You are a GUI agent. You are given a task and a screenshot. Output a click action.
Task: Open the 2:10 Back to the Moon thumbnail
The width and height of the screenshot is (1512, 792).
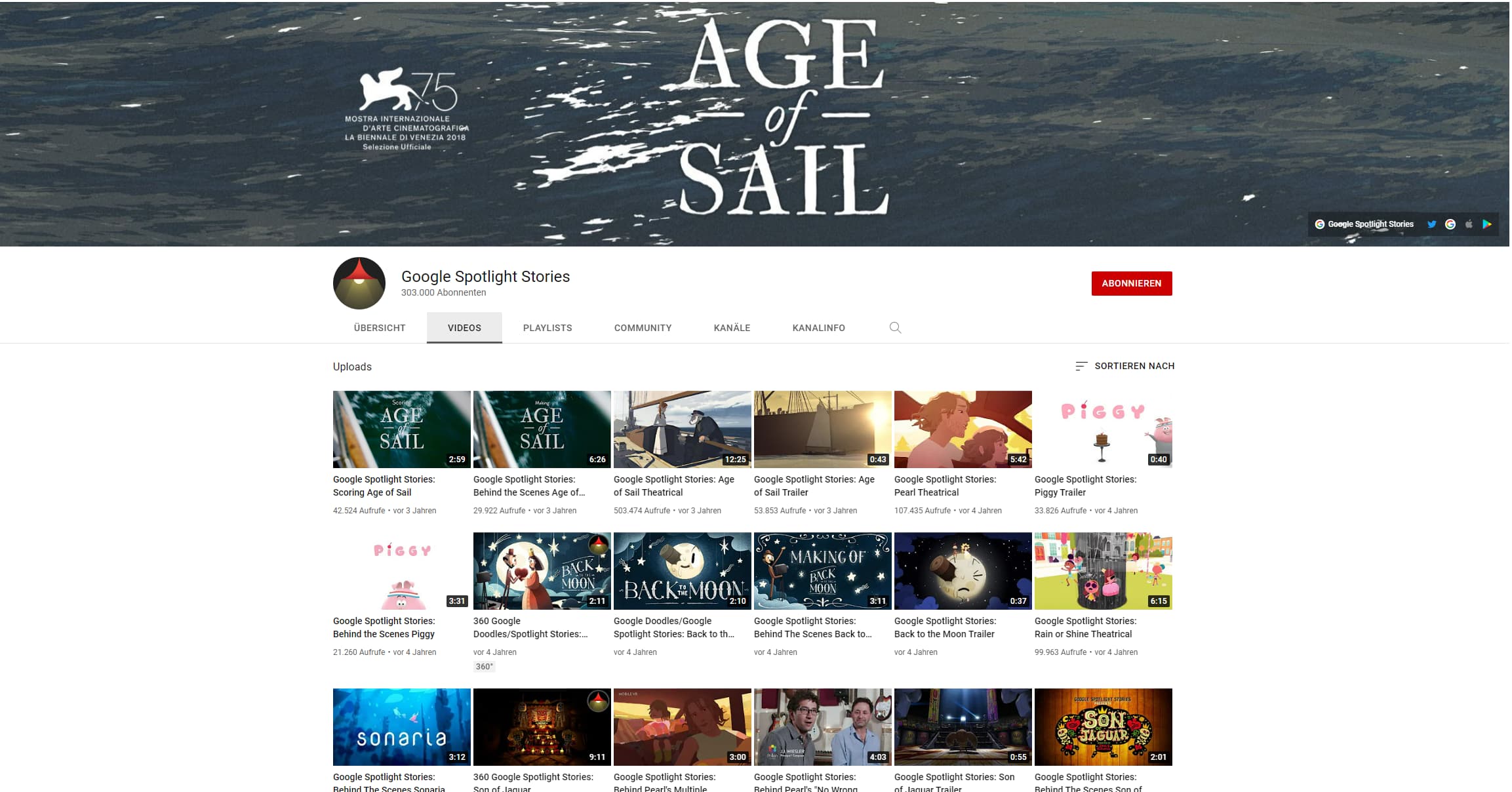(683, 571)
